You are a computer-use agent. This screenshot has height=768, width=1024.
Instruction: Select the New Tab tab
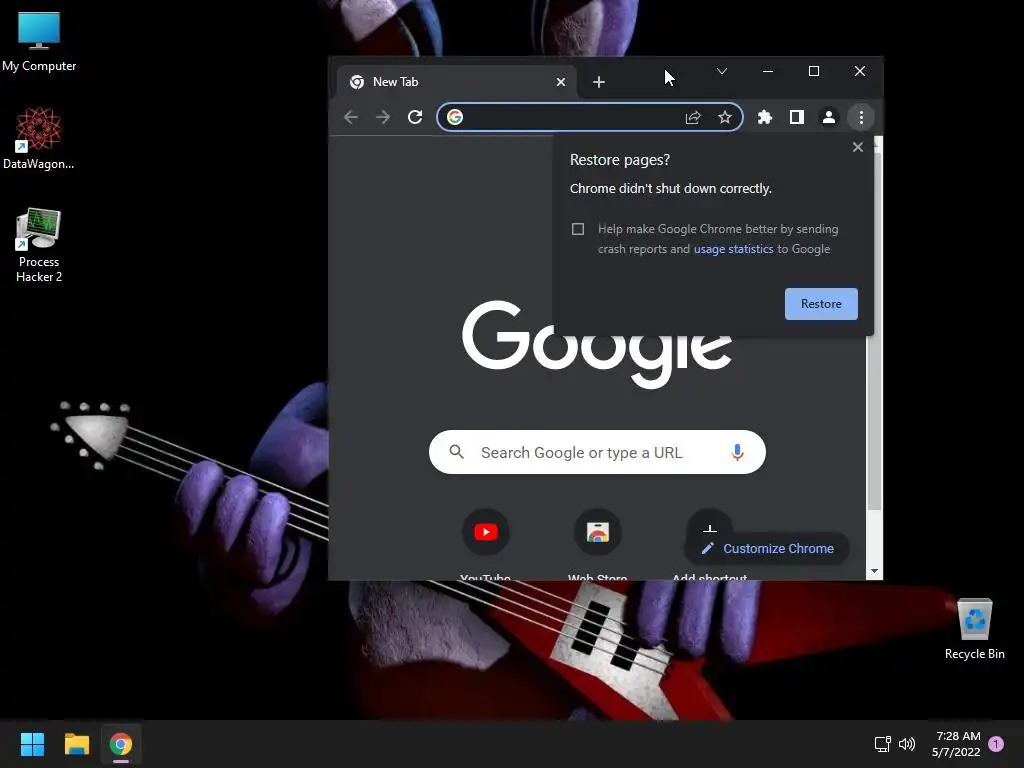456,82
